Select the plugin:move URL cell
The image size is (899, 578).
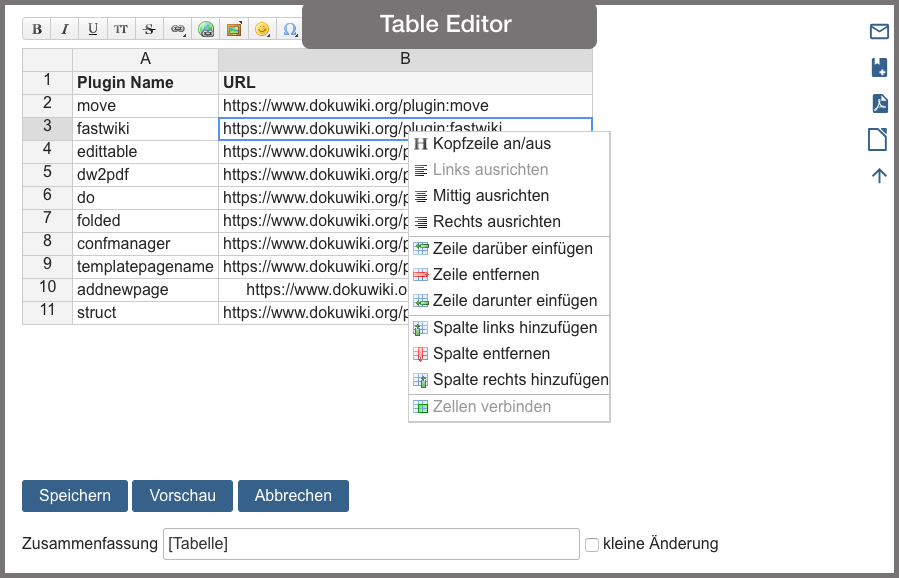(405, 106)
